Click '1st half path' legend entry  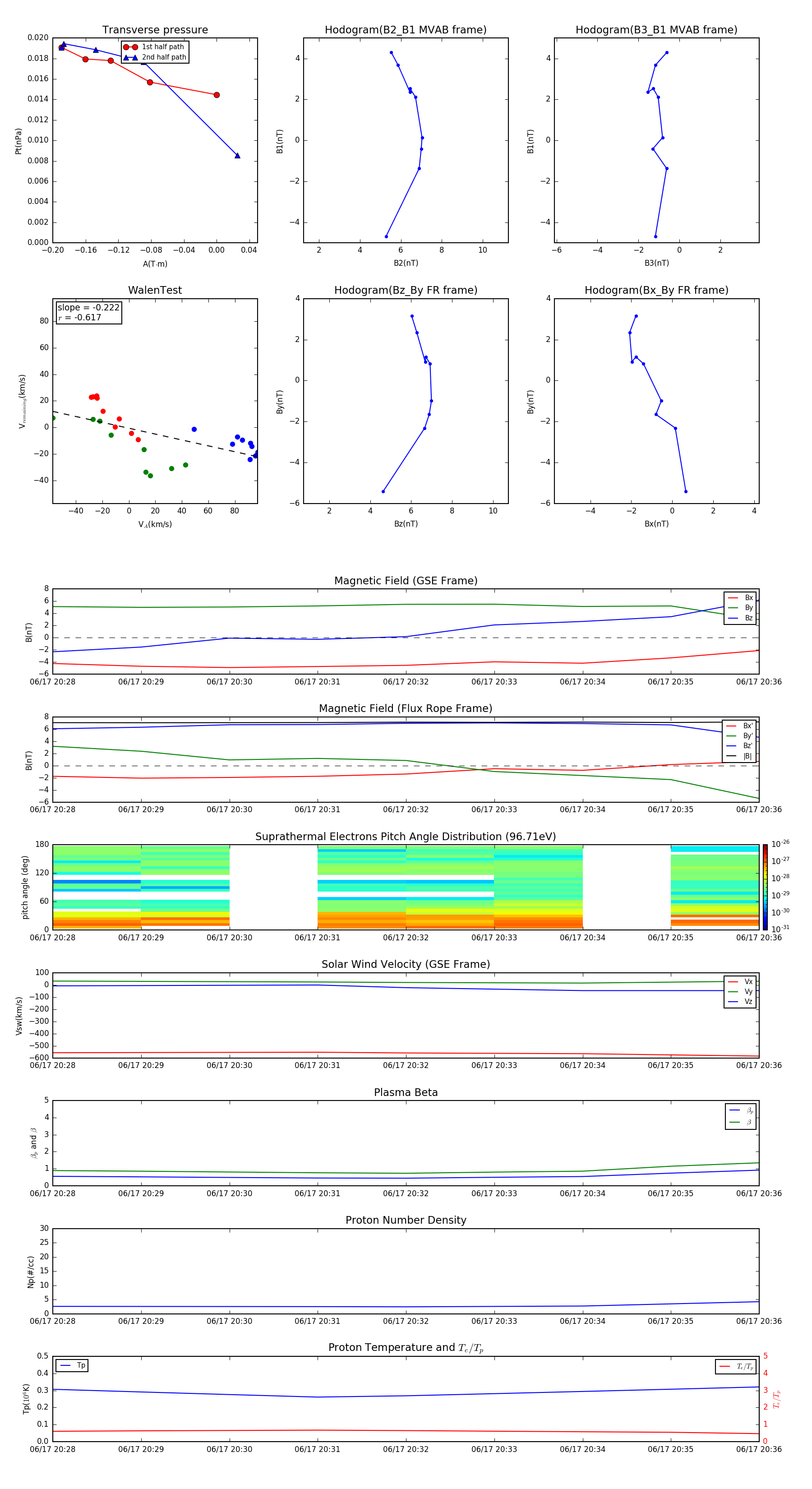click(154, 47)
